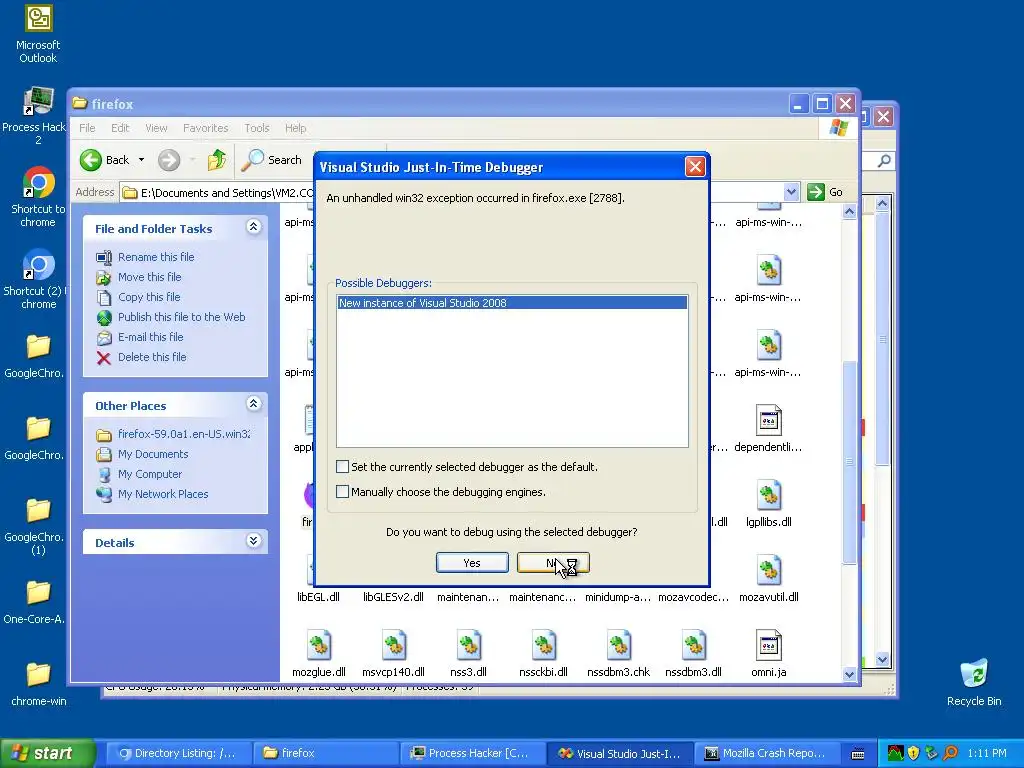Viewport: 1024px width, 768px height.
Task: Open My Documents in Other Places
Action: click(153, 454)
